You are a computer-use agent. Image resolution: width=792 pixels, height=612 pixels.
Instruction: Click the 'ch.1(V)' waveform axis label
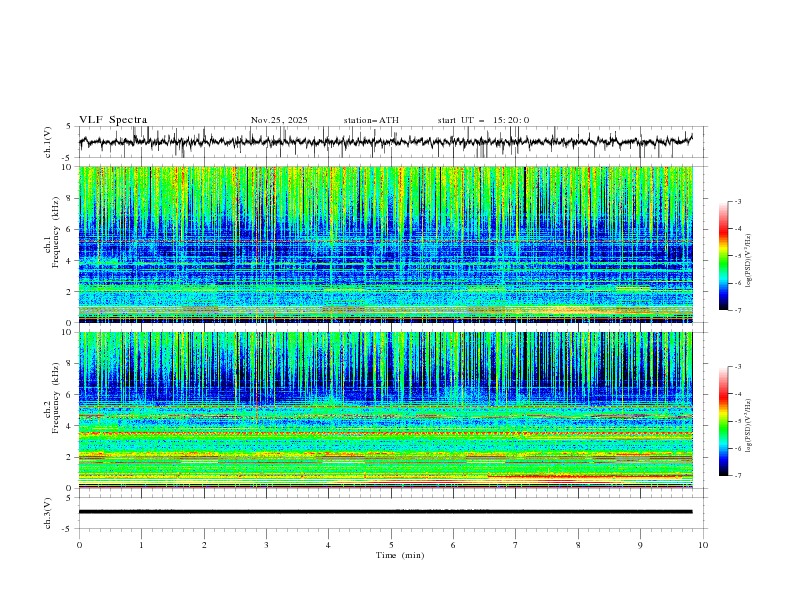(x=48, y=142)
